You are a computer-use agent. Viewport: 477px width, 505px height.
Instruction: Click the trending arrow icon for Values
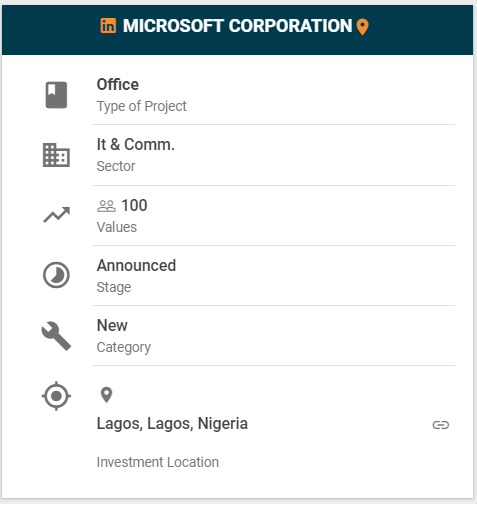coord(57,215)
